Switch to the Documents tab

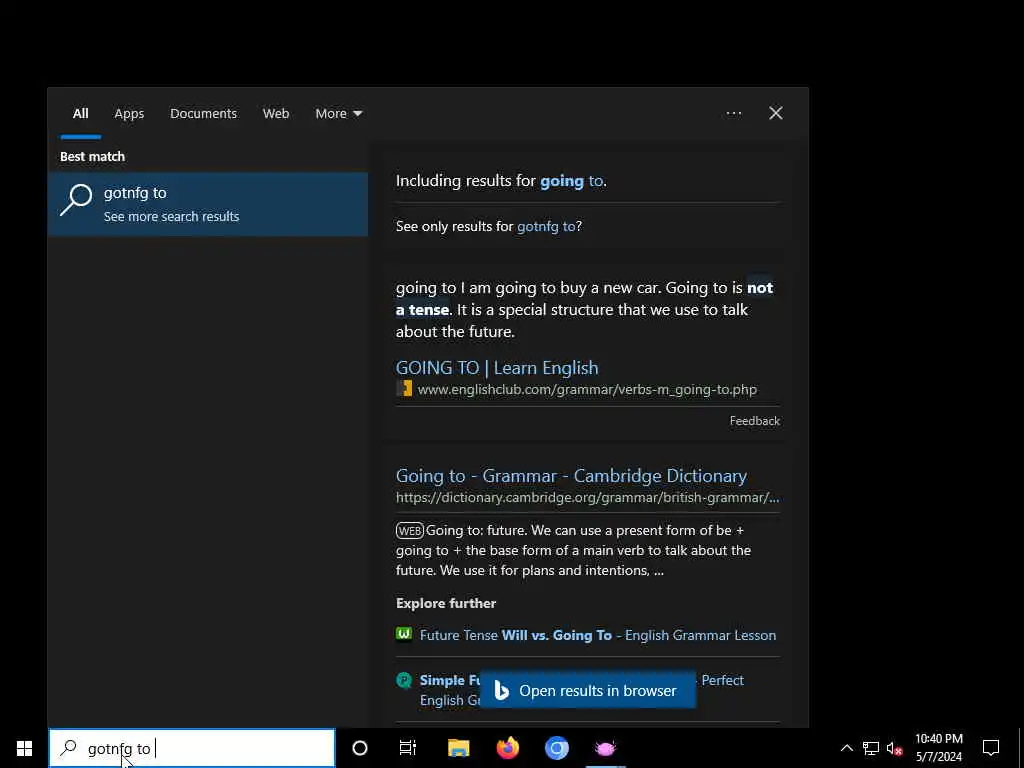(x=203, y=114)
